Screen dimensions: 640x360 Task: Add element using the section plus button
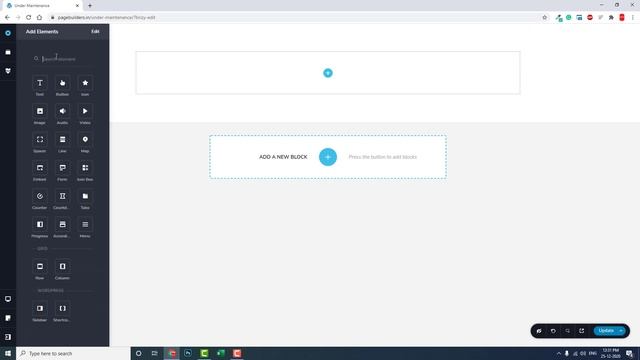(328, 73)
